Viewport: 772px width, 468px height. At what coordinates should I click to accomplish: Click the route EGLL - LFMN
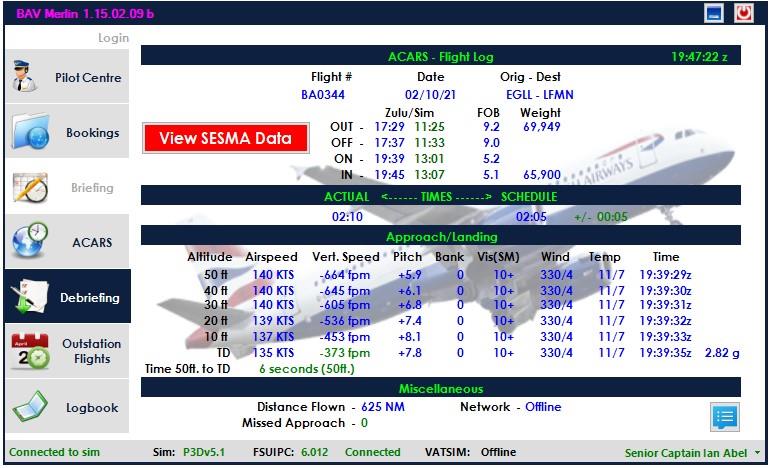[540, 95]
